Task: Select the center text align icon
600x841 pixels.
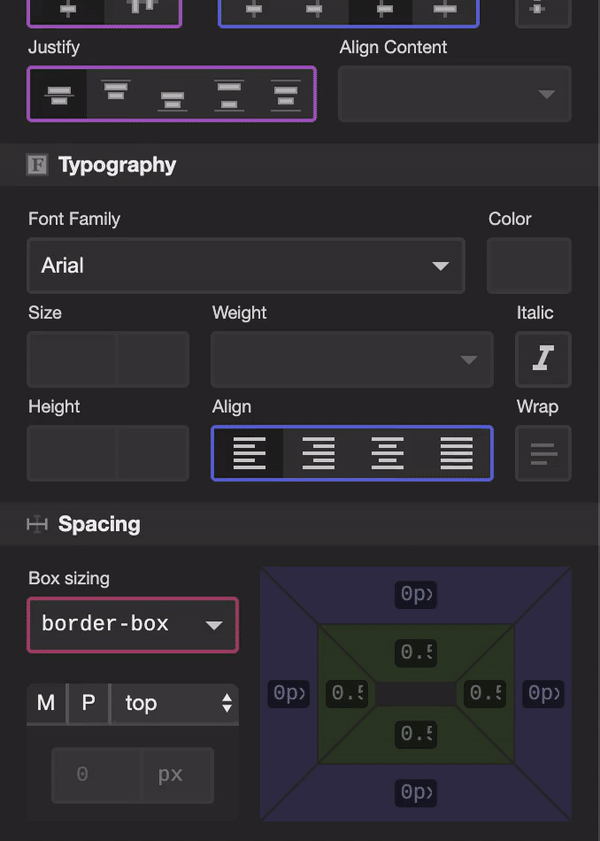Action: click(387, 453)
